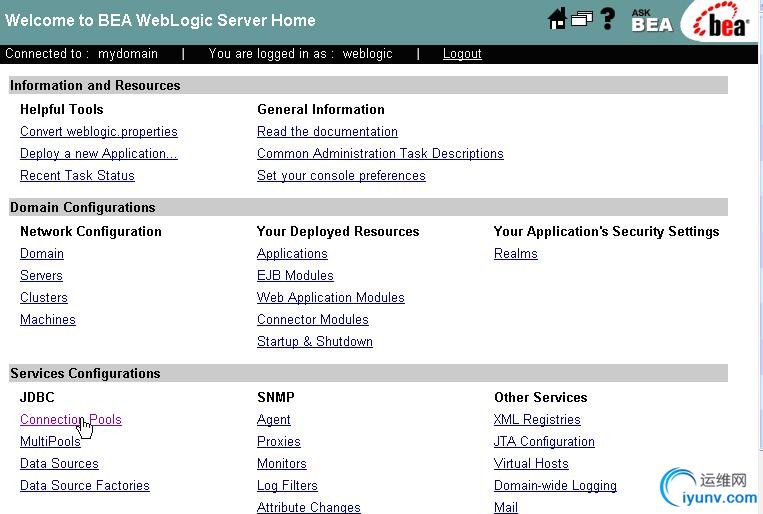The width and height of the screenshot is (763, 514).
Task: Click the General Information heading
Action: [321, 110]
